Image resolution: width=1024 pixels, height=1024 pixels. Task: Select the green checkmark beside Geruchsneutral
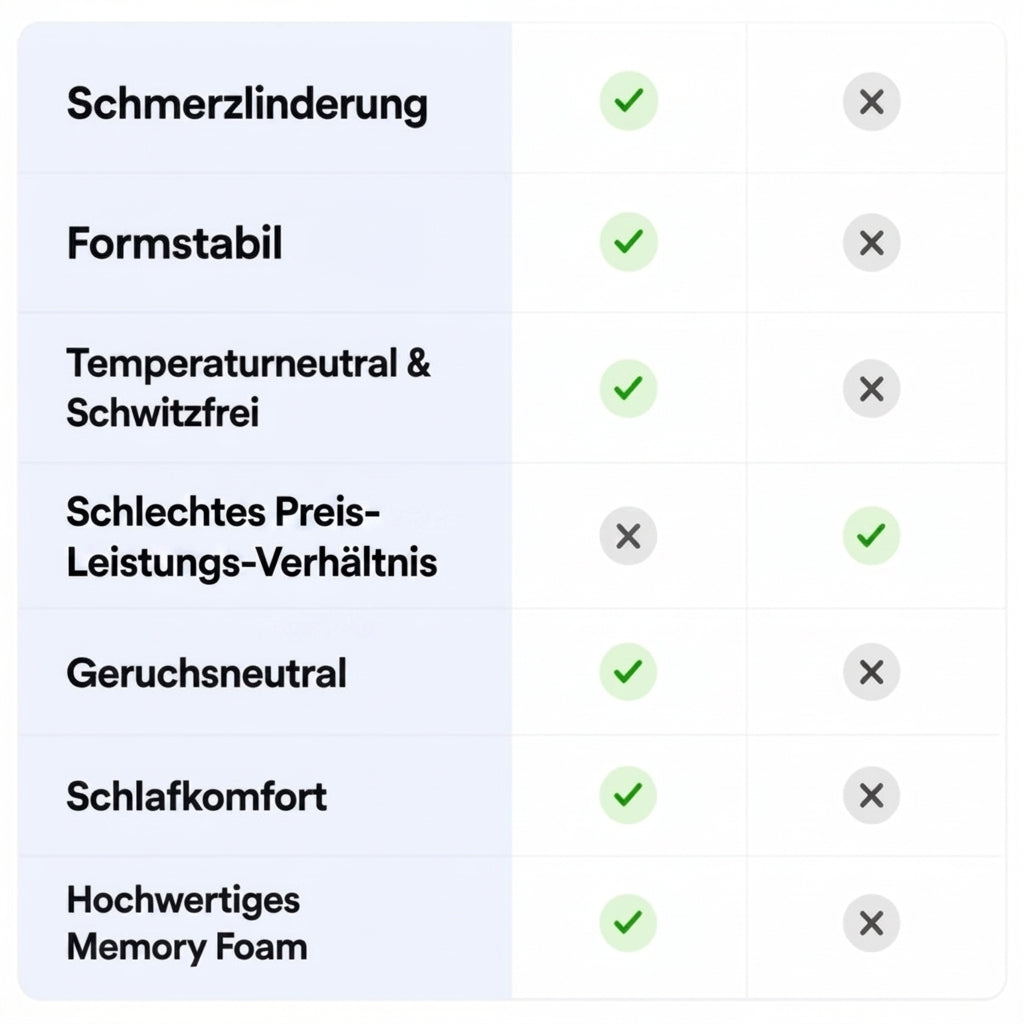point(628,672)
